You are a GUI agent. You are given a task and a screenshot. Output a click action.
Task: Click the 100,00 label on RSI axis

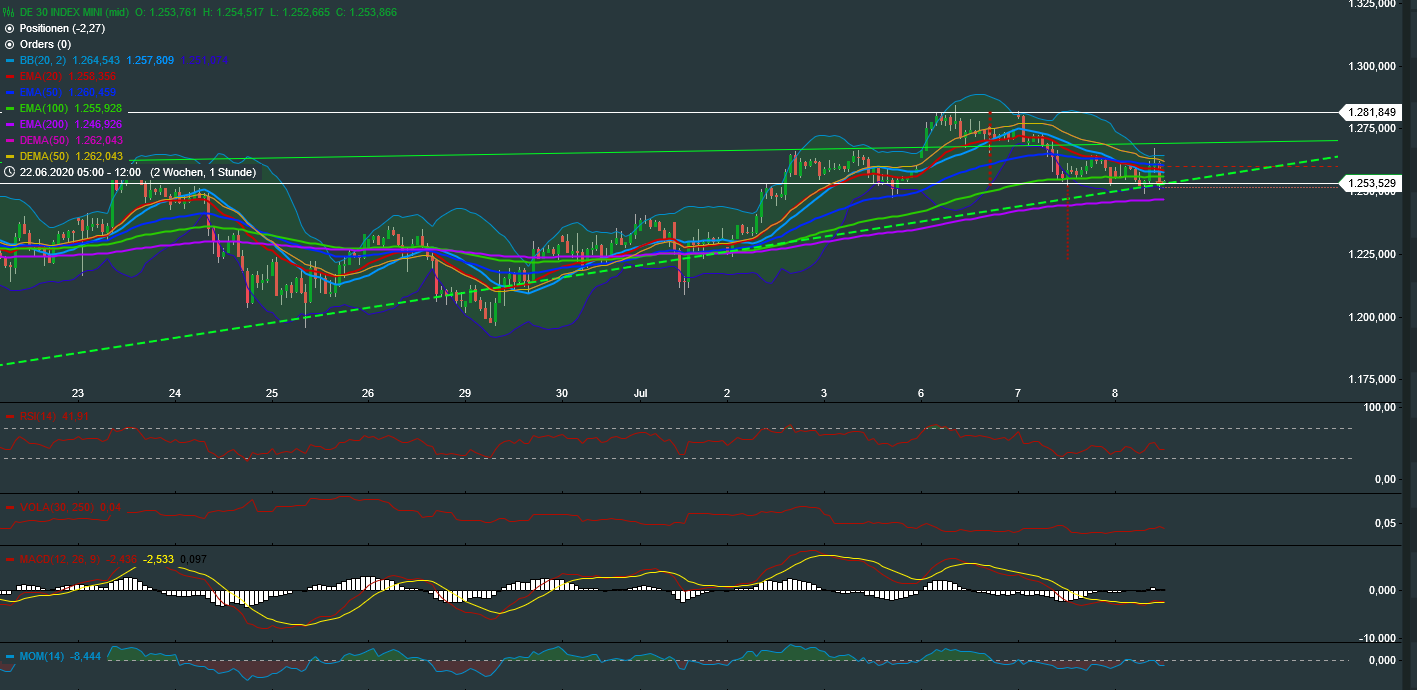[1379, 408]
